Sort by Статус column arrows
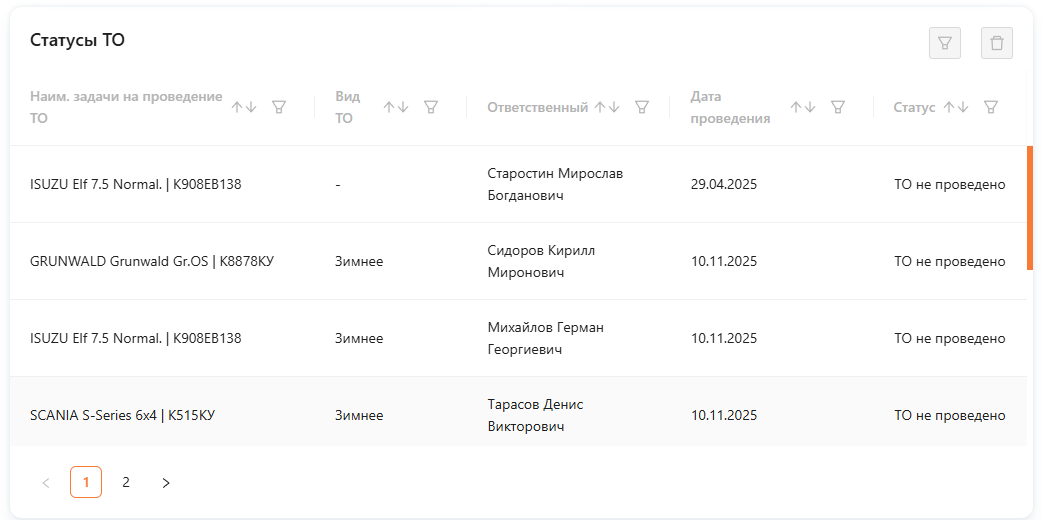 pyautogui.click(x=956, y=107)
